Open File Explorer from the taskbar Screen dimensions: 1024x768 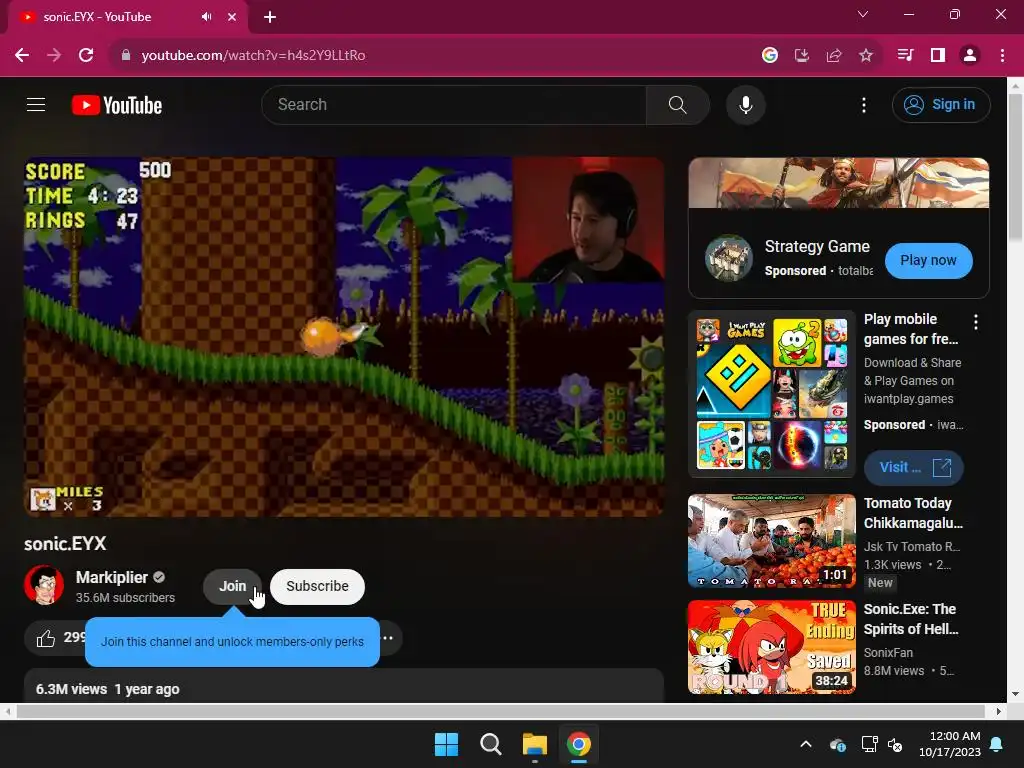pyautogui.click(x=535, y=744)
